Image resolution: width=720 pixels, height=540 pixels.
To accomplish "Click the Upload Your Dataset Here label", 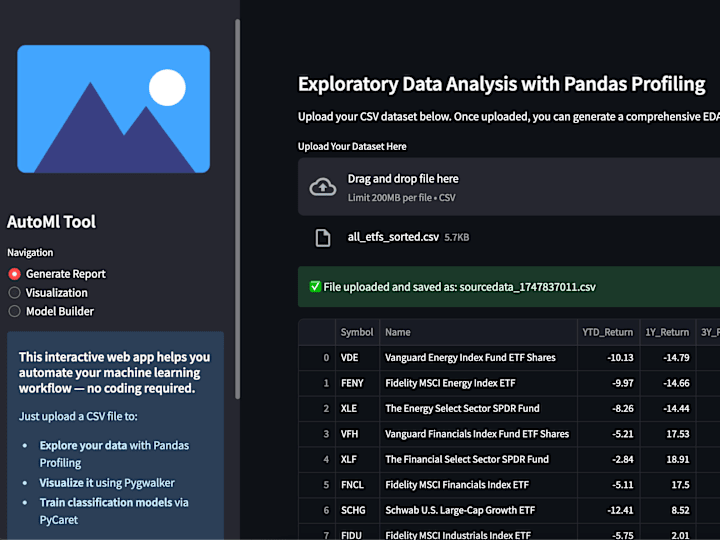I will point(352,146).
